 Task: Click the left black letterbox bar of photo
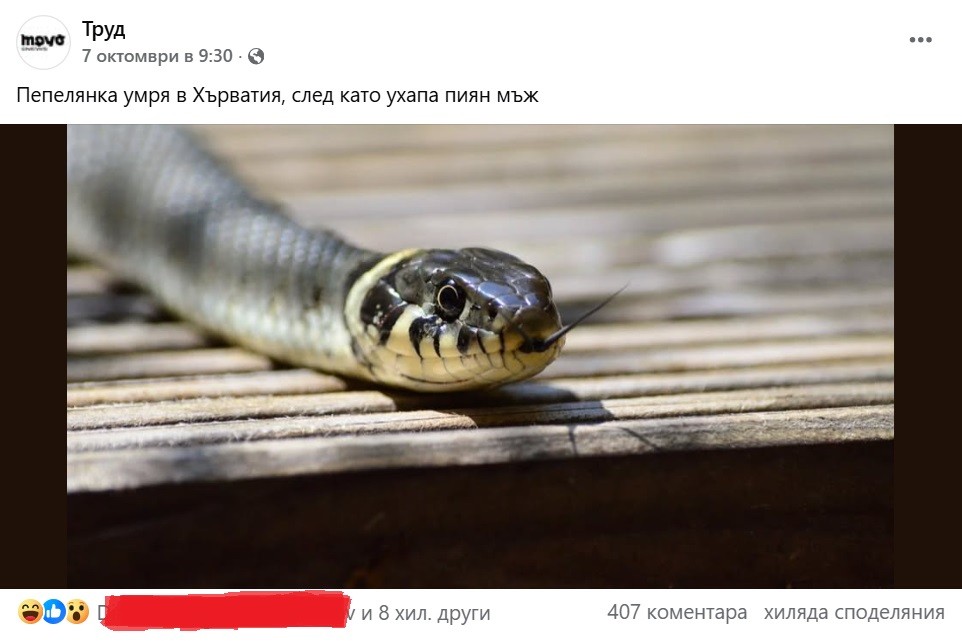tap(33, 356)
